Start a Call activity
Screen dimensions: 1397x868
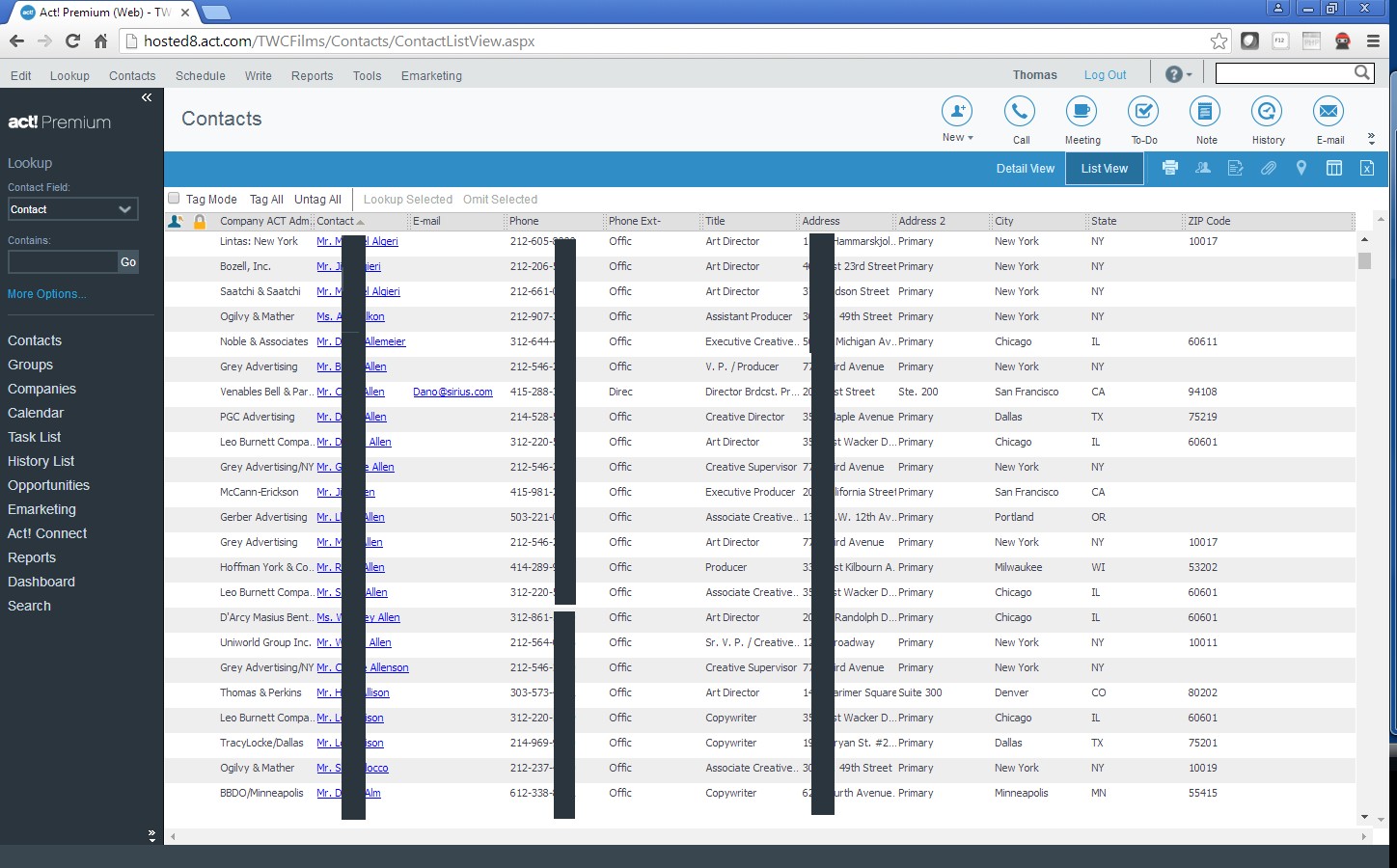coord(1020,111)
